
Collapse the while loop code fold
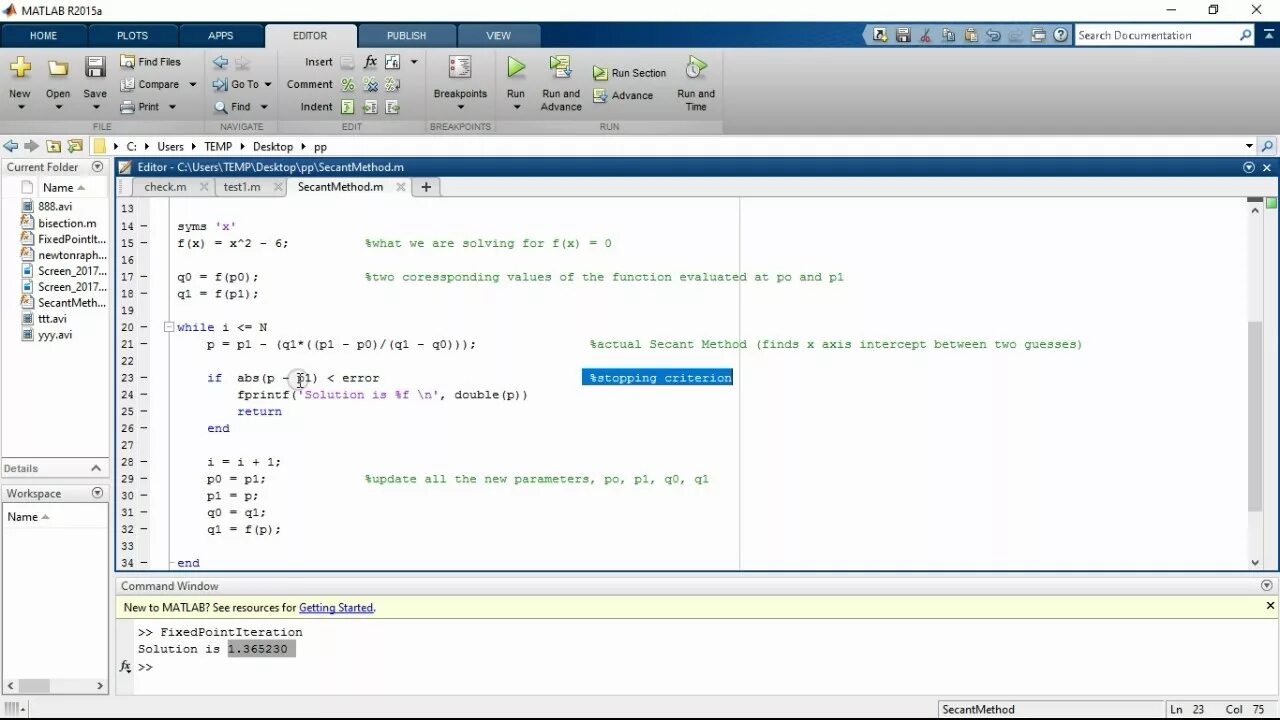pos(169,327)
